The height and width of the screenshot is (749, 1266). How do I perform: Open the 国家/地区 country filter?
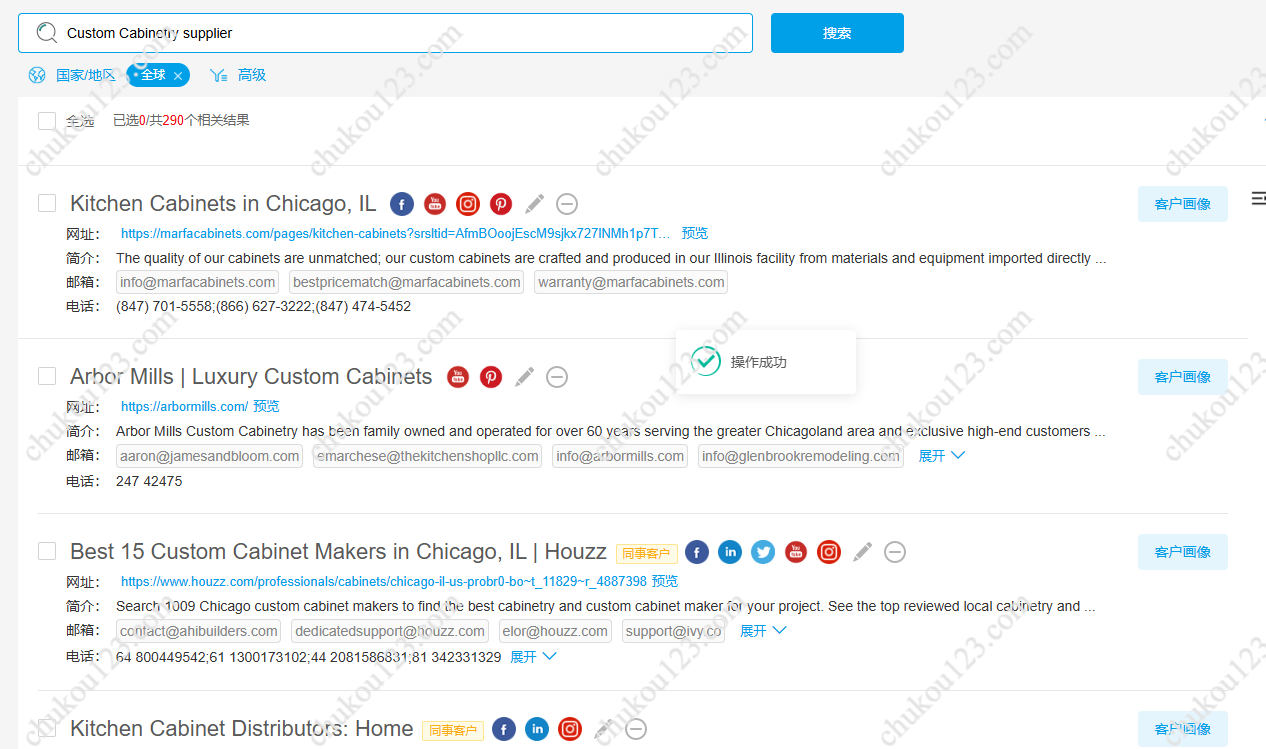pyautogui.click(x=86, y=75)
